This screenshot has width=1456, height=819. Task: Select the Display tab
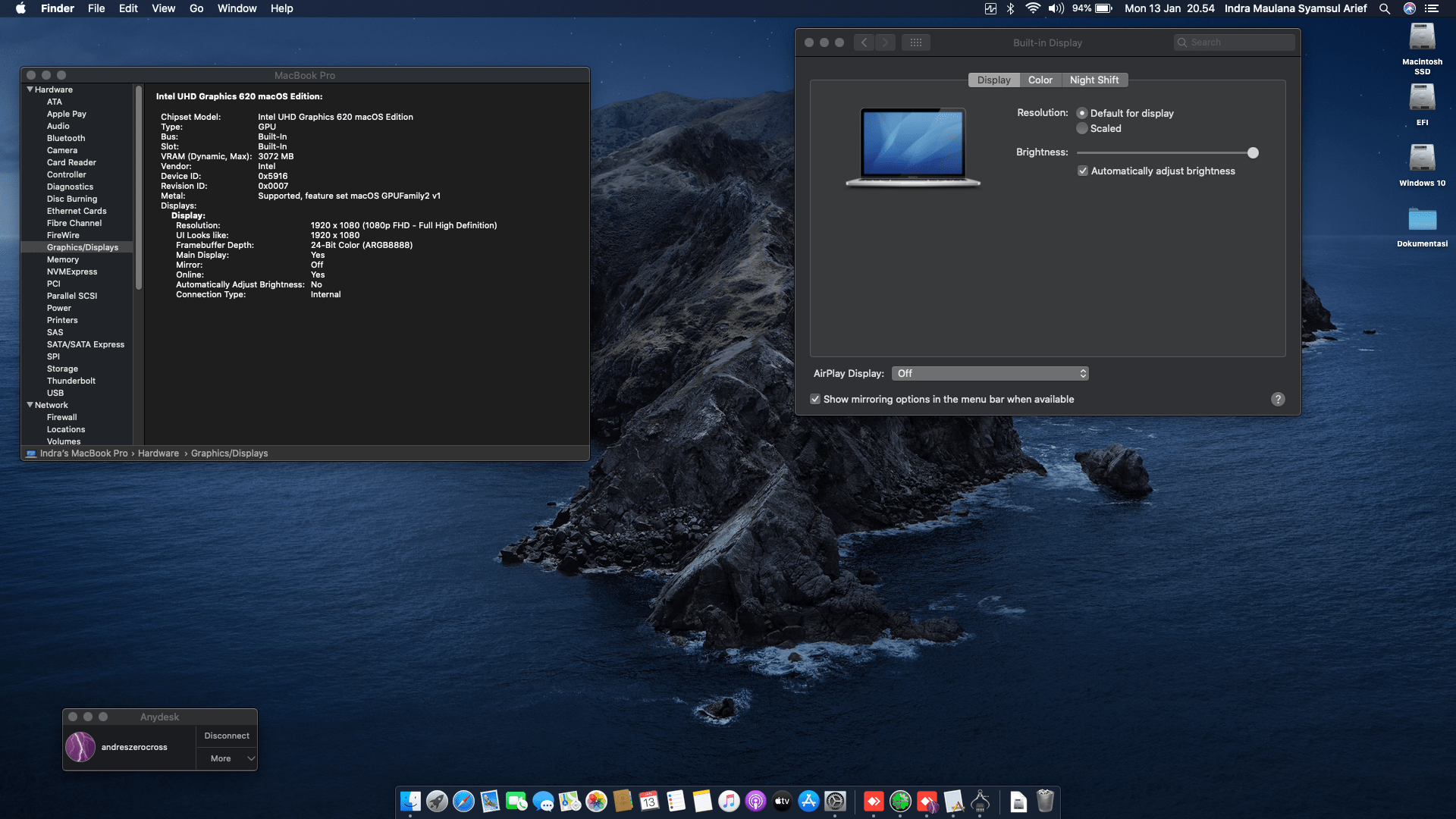993,80
